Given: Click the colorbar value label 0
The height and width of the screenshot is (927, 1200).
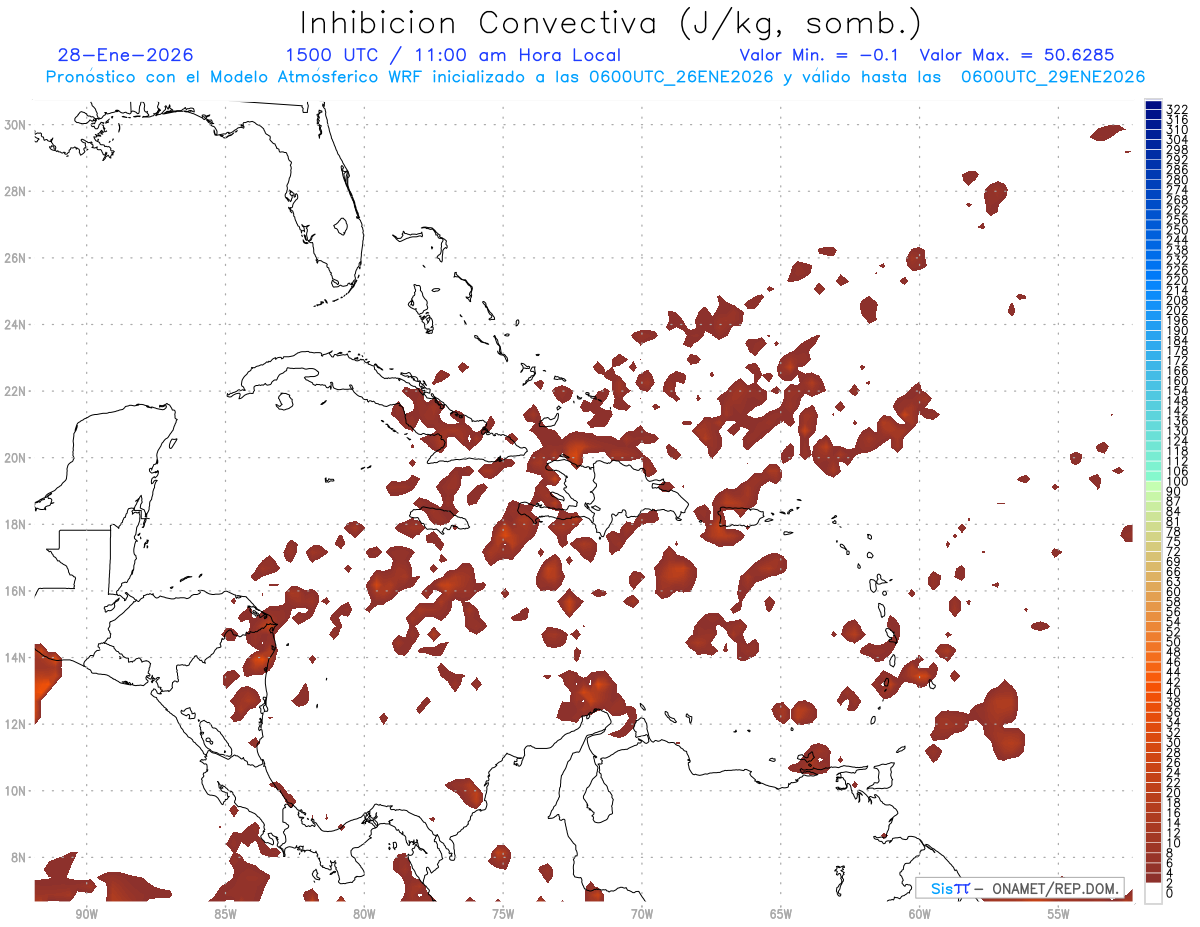Looking at the screenshot, I should 1170,893.
